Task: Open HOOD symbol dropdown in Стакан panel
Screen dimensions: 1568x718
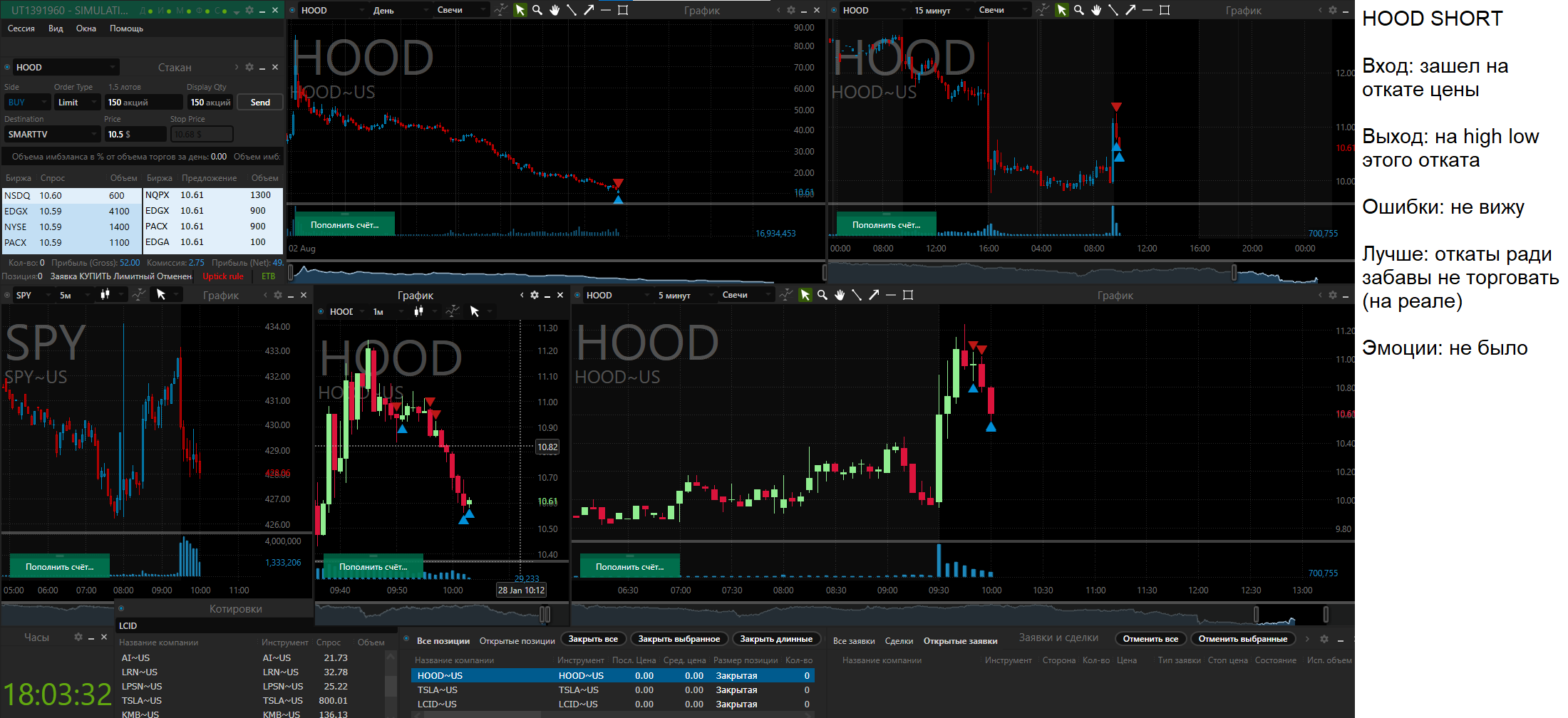Action: 66,67
